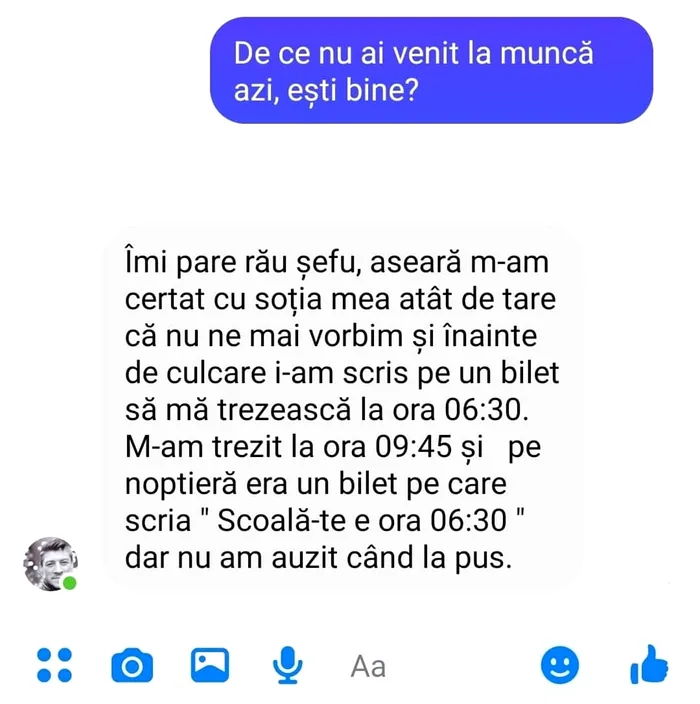Select the gray received message bubble
Image resolution: width=700 pixels, height=704 pixels.
pos(343,409)
